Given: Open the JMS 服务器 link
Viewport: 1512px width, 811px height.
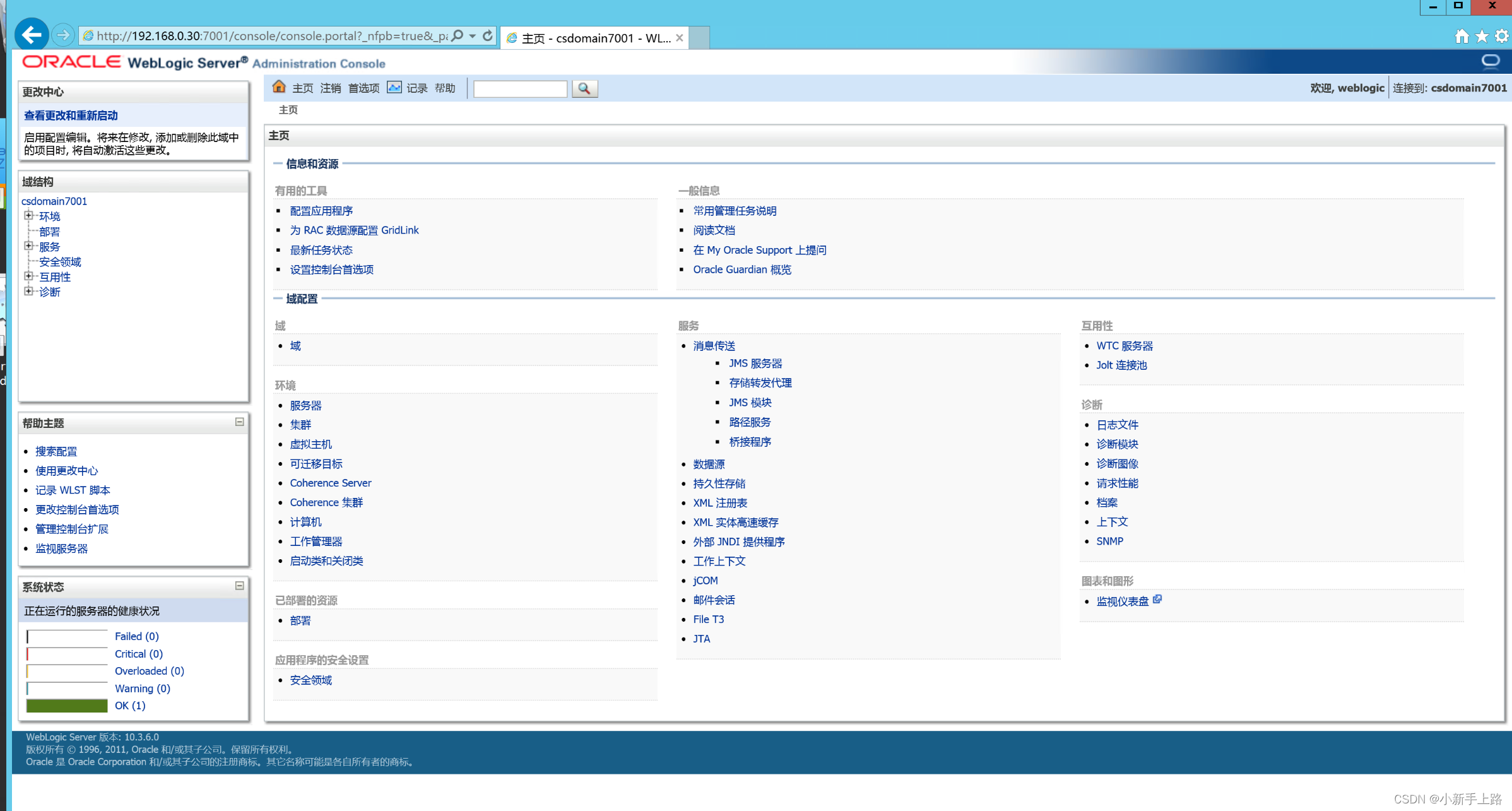Looking at the screenshot, I should click(x=755, y=364).
